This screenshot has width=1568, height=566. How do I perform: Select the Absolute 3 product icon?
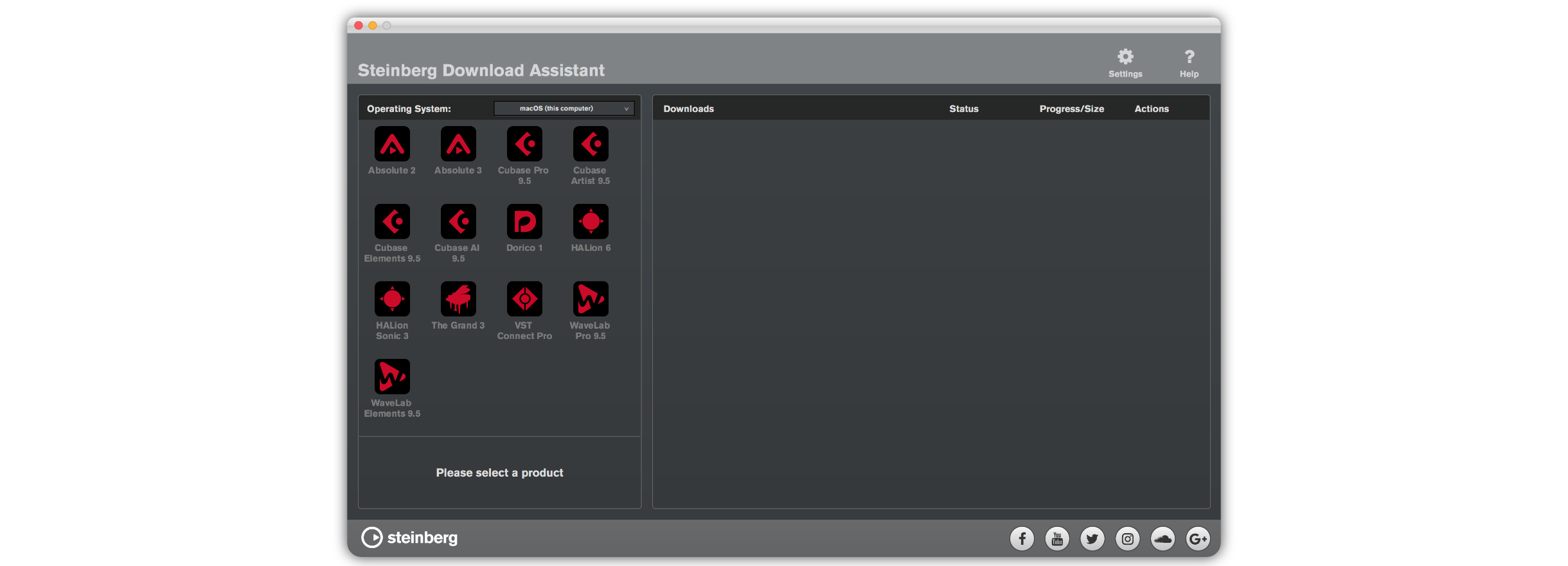[x=458, y=144]
